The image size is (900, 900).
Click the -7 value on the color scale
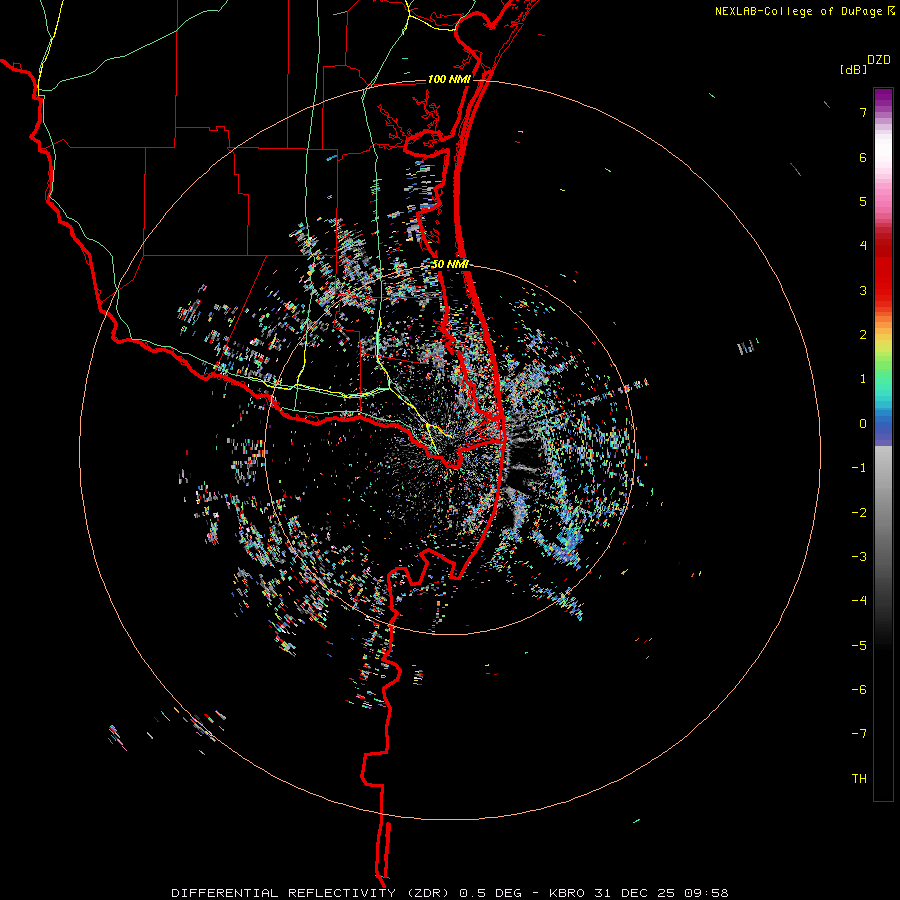coord(859,734)
